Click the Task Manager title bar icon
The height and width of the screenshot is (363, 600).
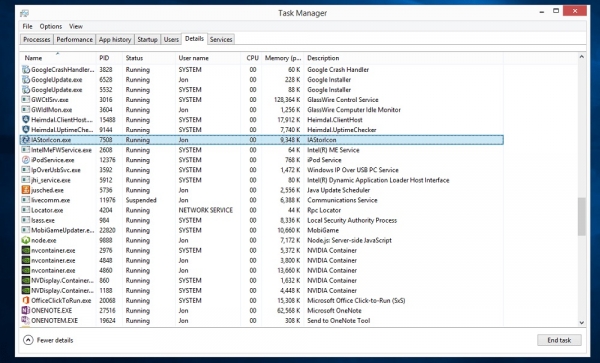(x=24, y=13)
